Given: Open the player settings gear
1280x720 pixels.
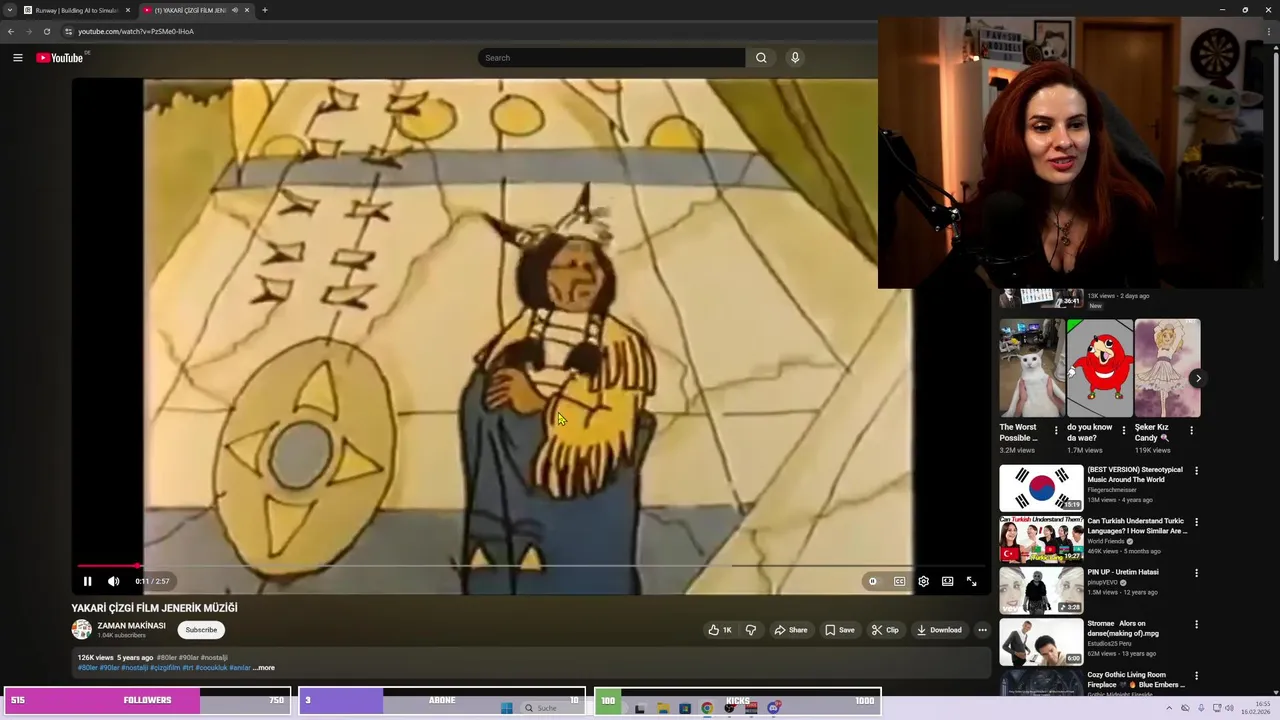Looking at the screenshot, I should pos(923,581).
